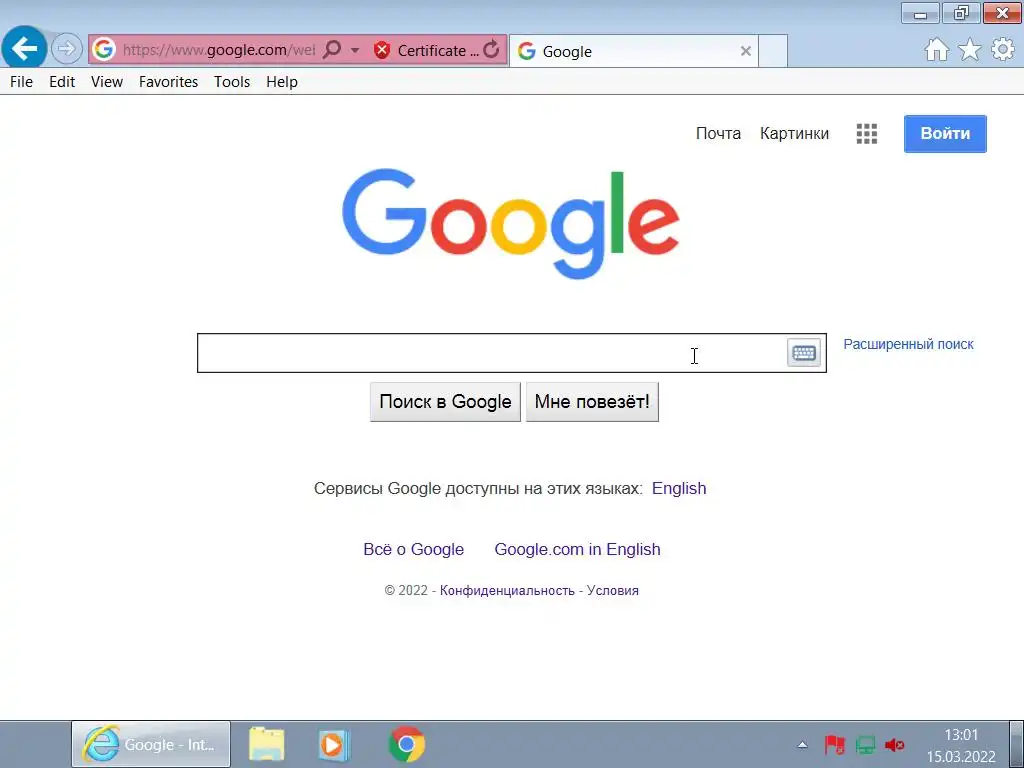The height and width of the screenshot is (768, 1024).
Task: Open the Расширенный поиск link
Action: click(908, 344)
